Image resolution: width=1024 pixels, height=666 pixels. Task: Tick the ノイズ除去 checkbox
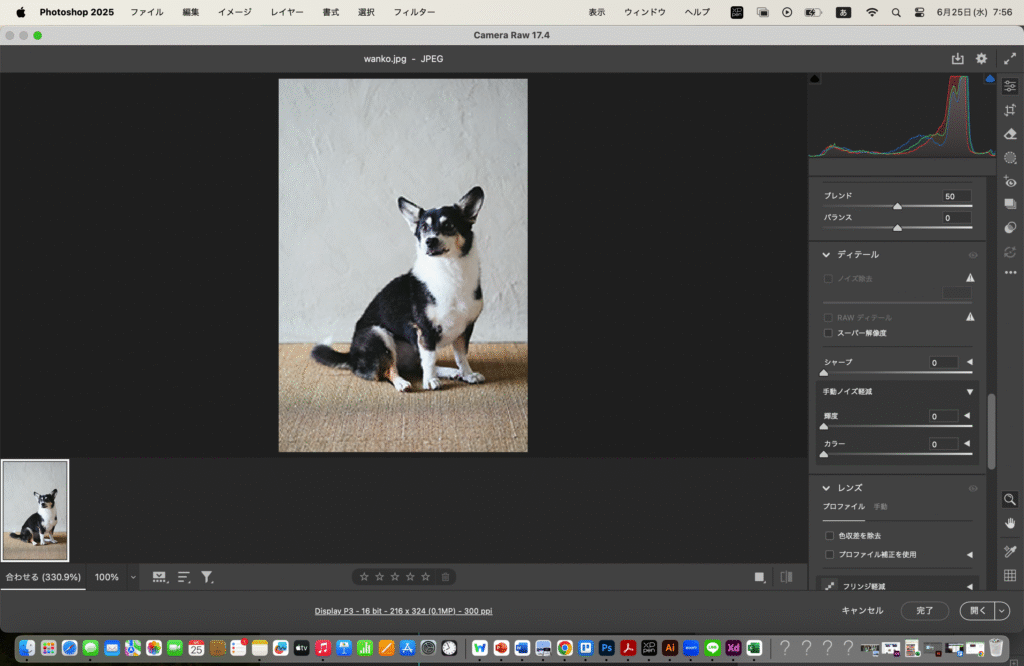(x=828, y=279)
